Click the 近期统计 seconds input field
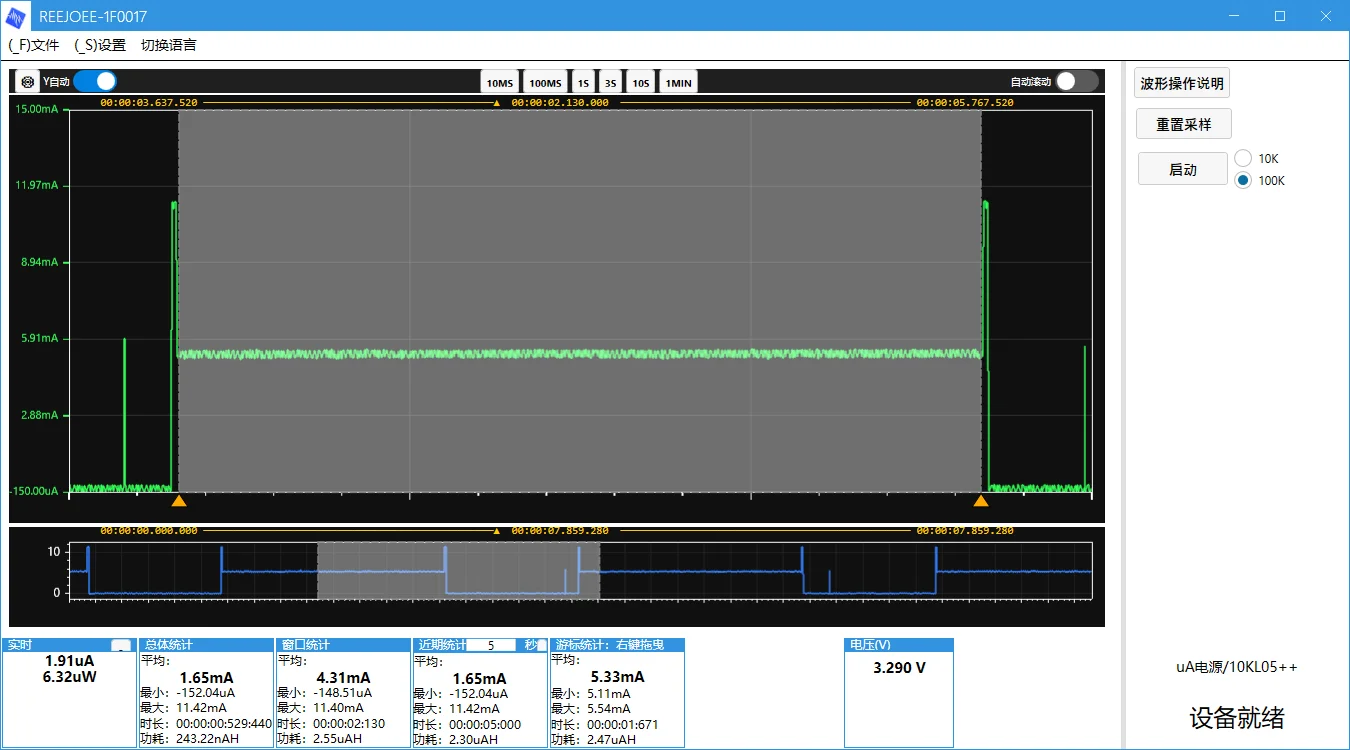Screen dimensions: 1350x750 tap(491, 645)
